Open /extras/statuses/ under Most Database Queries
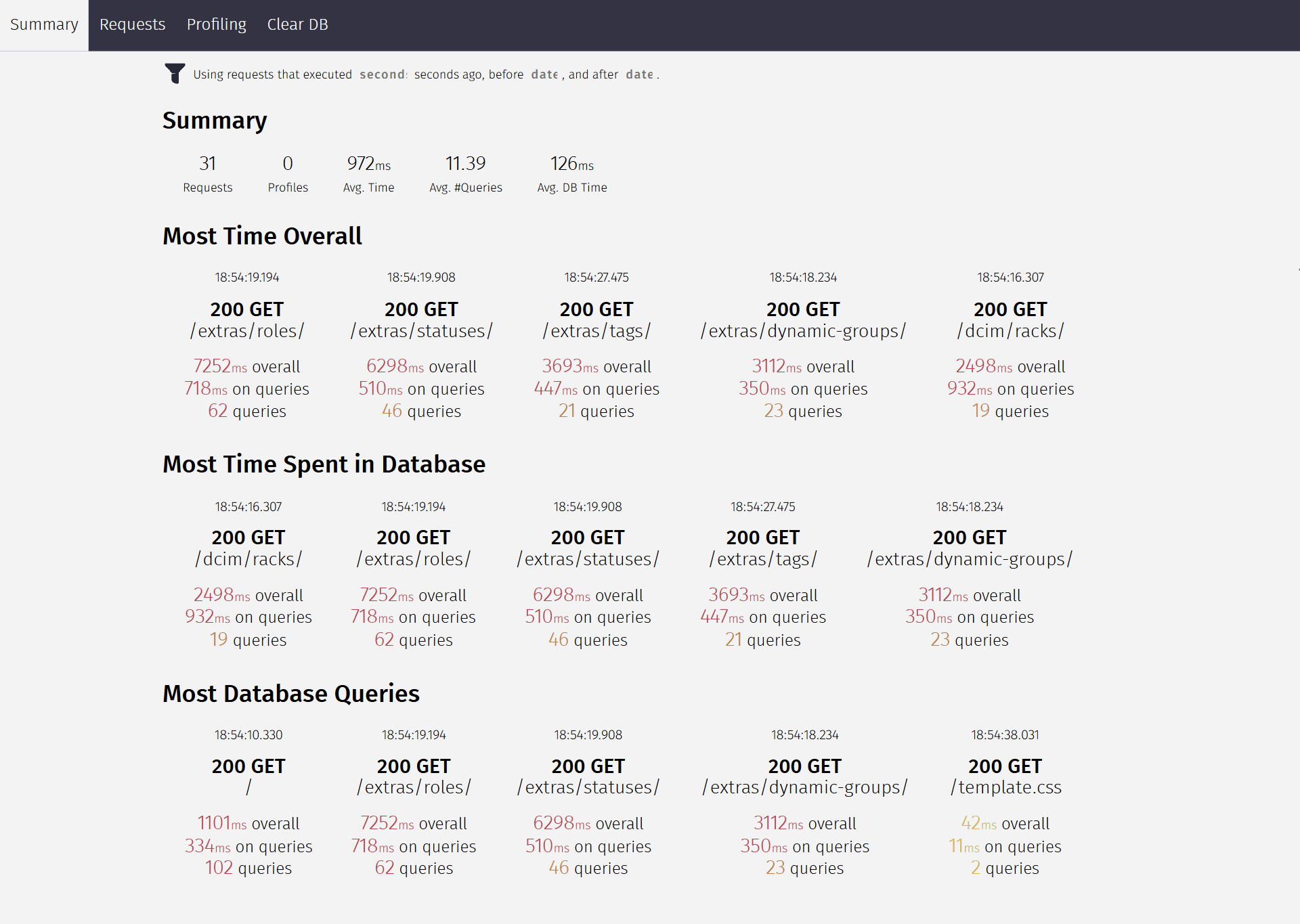Image resolution: width=1300 pixels, height=924 pixels. (x=588, y=787)
